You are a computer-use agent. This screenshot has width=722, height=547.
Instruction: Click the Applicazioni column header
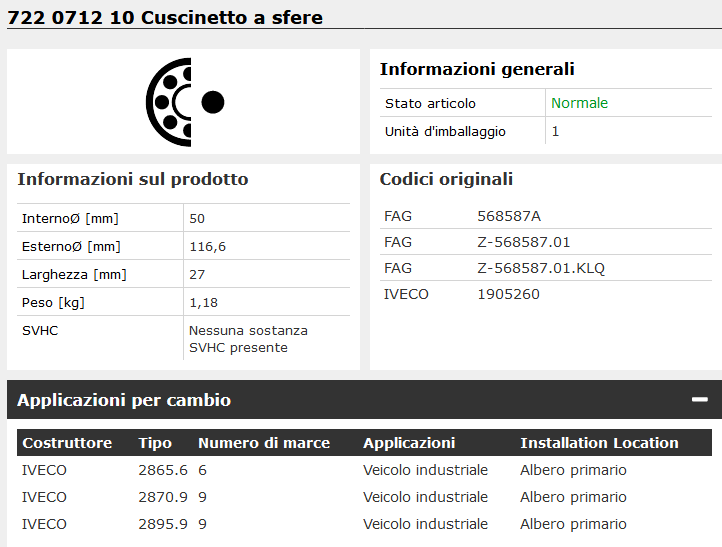point(409,443)
